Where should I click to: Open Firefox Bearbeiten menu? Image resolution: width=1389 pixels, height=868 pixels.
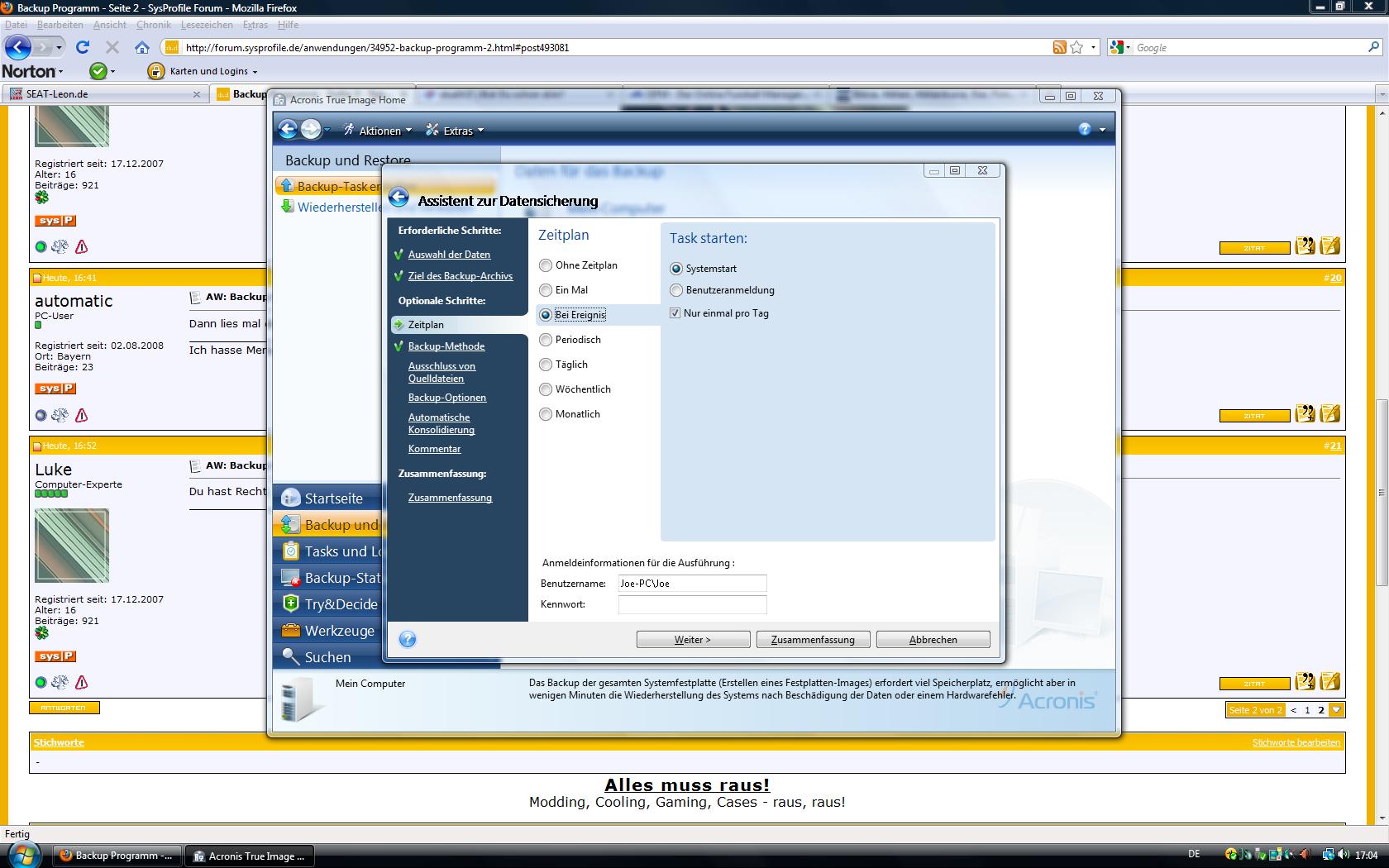pyautogui.click(x=60, y=25)
